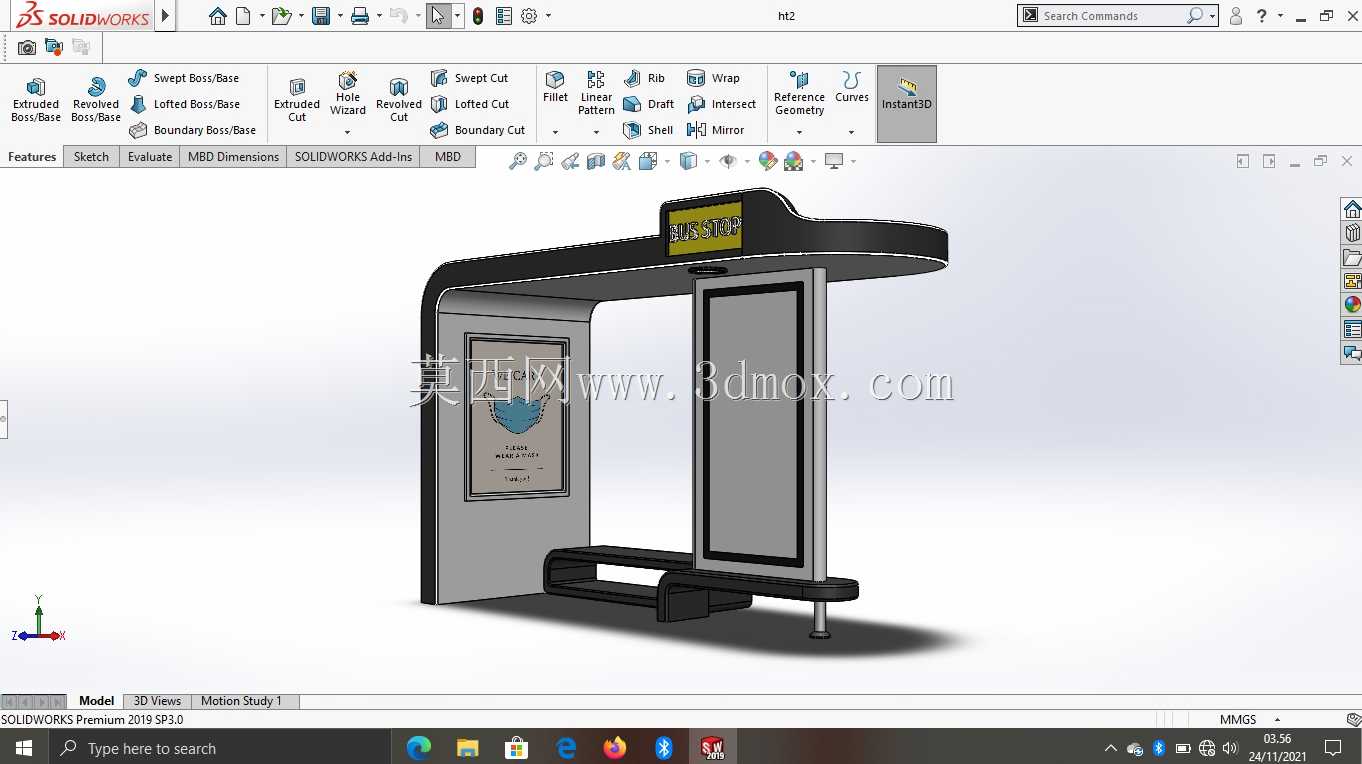1362x764 pixels.
Task: Toggle the Select cursor tool
Action: [x=438, y=16]
